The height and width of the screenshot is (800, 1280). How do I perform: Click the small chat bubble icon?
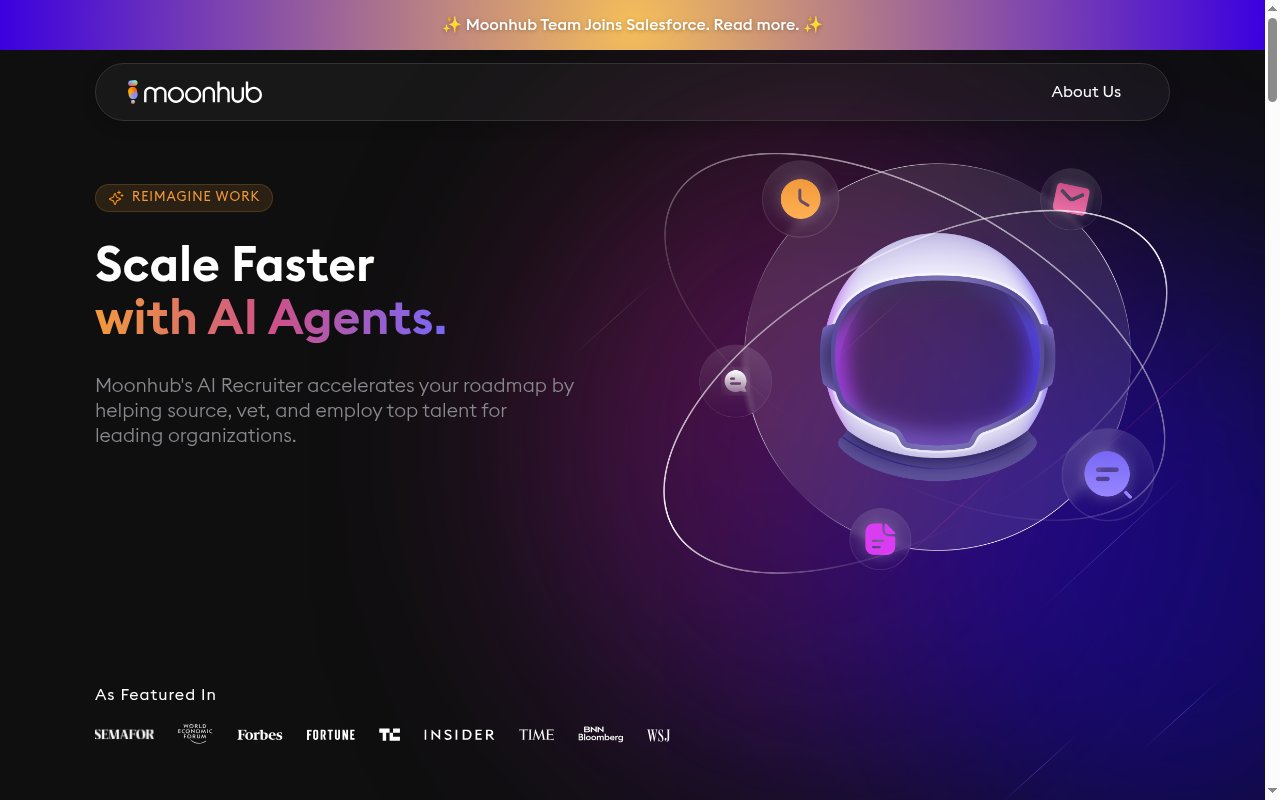736,381
